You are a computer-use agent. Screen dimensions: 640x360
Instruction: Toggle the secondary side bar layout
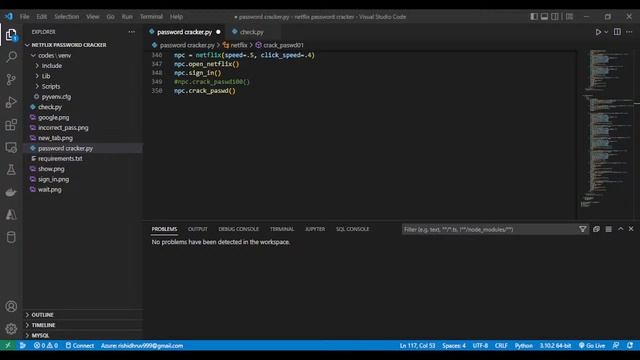[555, 17]
